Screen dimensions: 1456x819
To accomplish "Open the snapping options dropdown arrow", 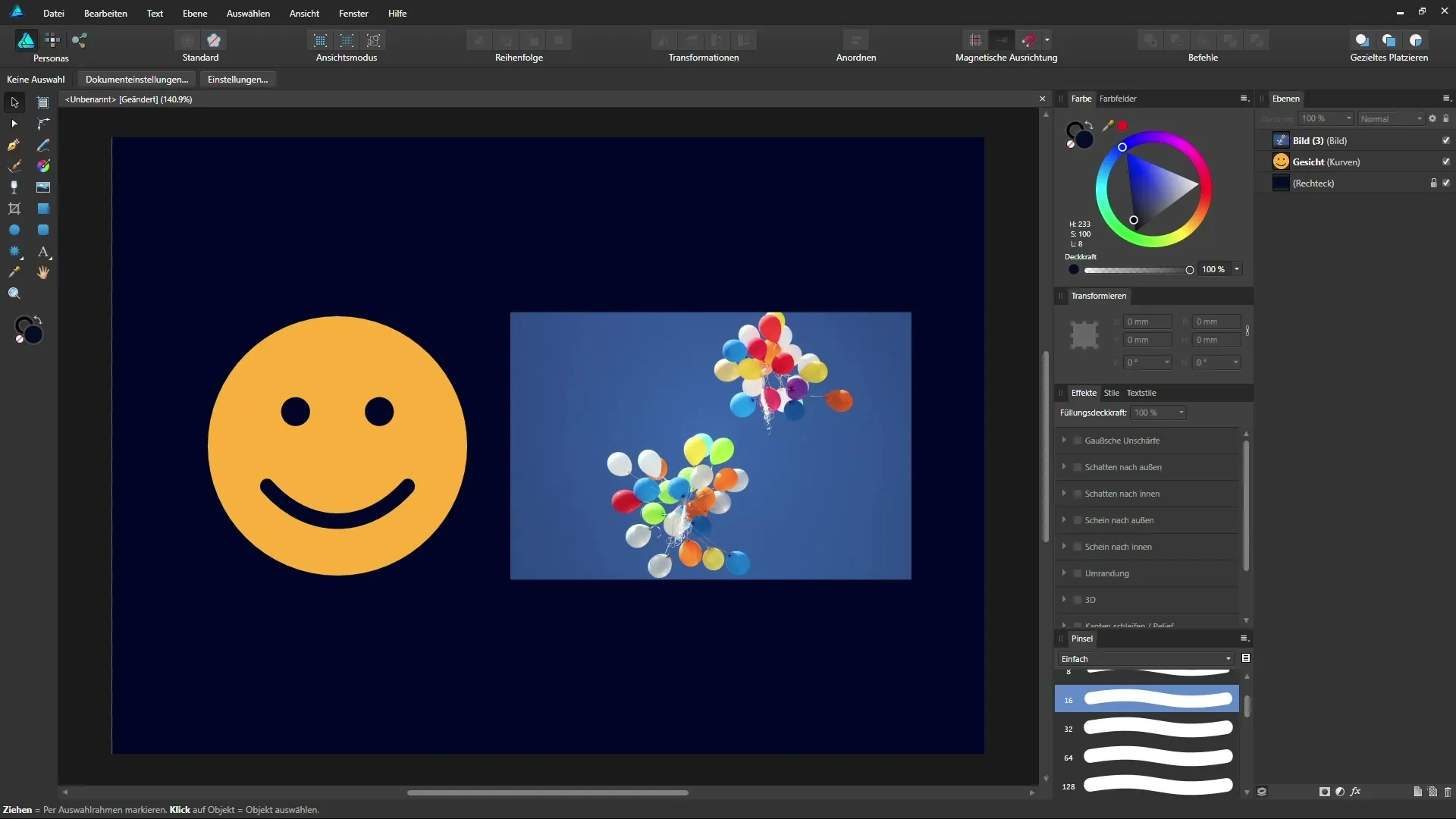I will [x=1047, y=40].
